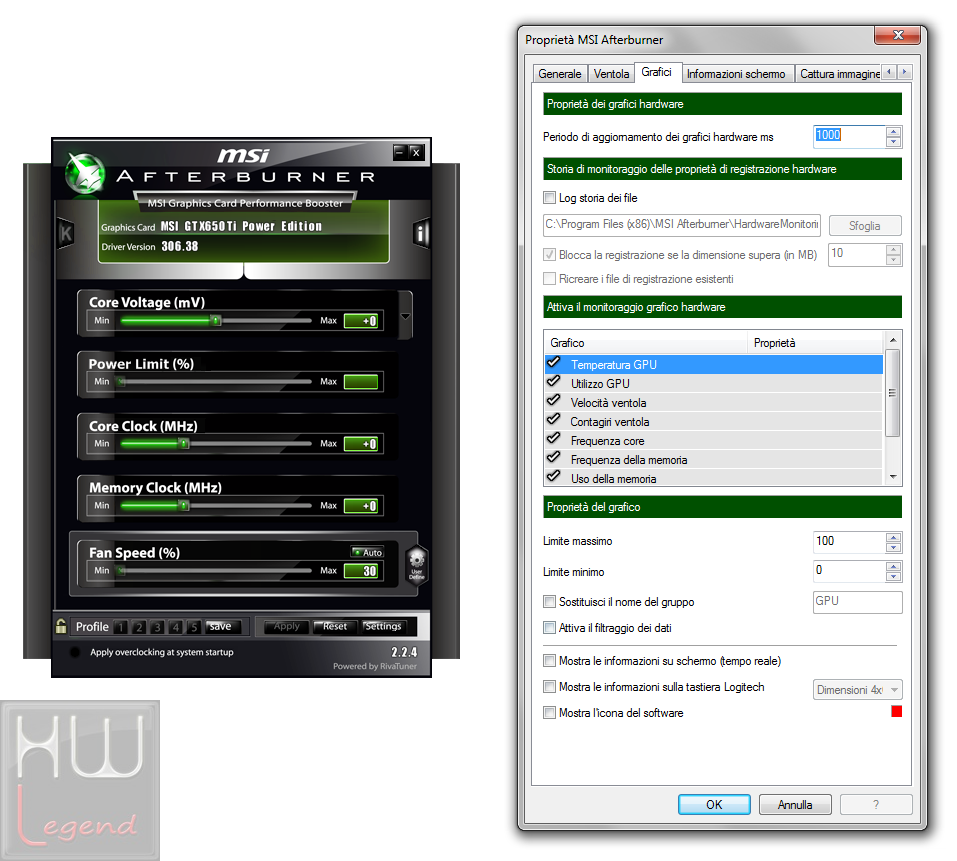Expand the Core Voltage side arrow

pyautogui.click(x=405, y=316)
